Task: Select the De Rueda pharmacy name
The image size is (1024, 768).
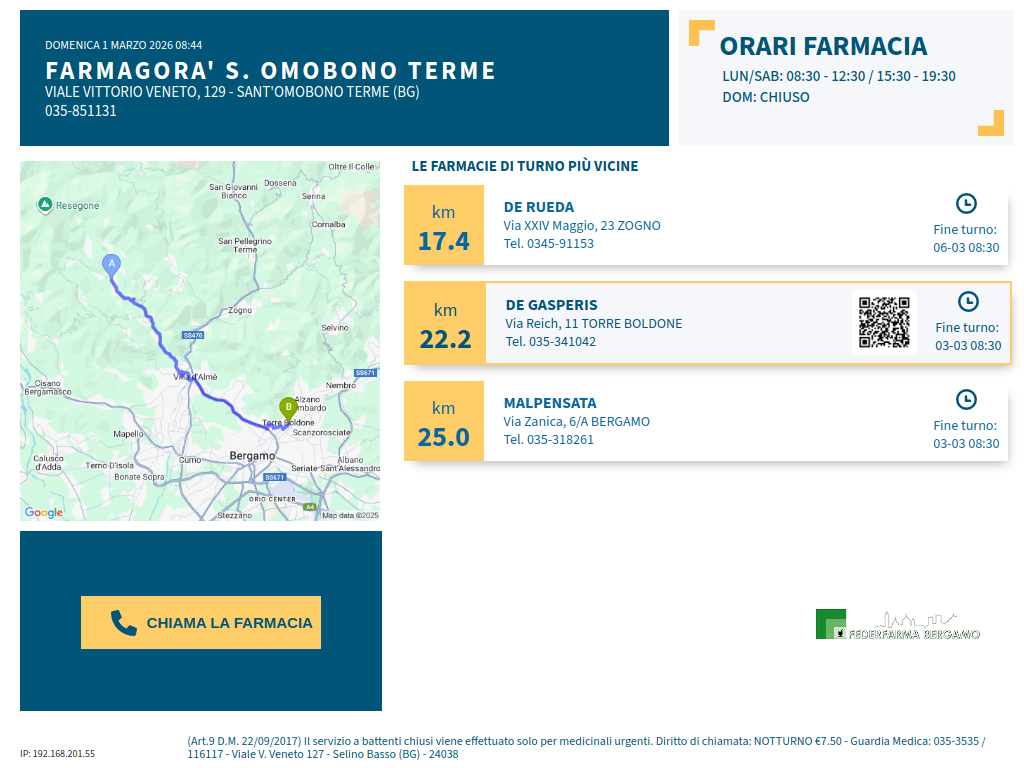Action: [538, 207]
